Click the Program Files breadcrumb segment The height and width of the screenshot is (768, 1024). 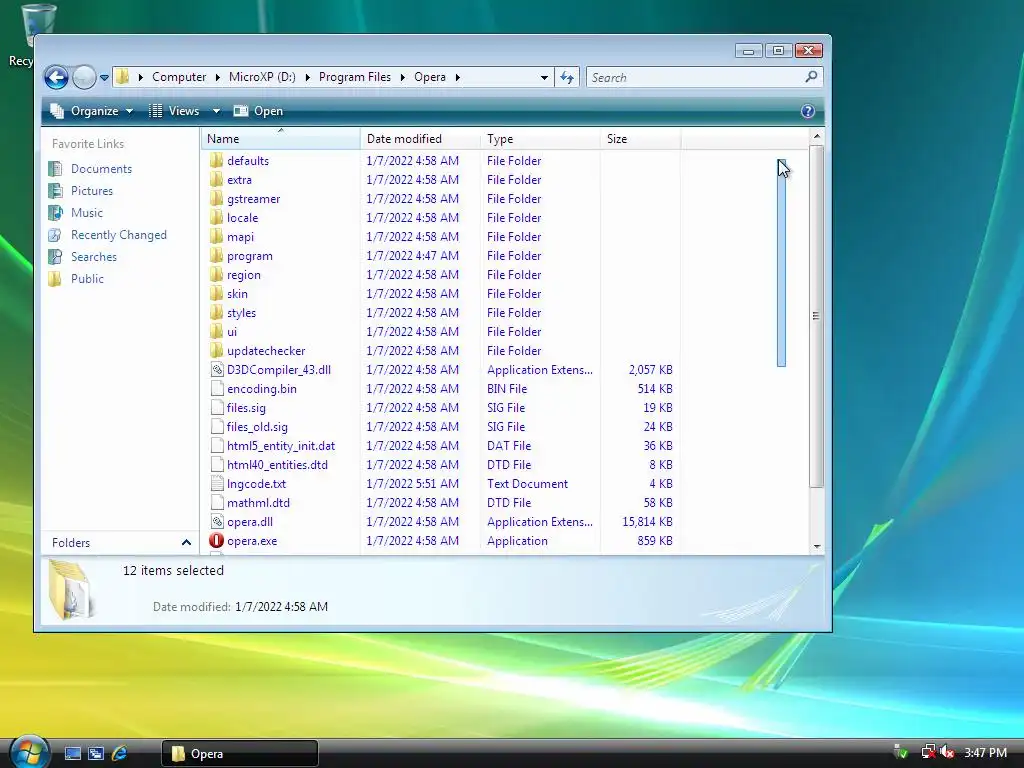(x=355, y=77)
